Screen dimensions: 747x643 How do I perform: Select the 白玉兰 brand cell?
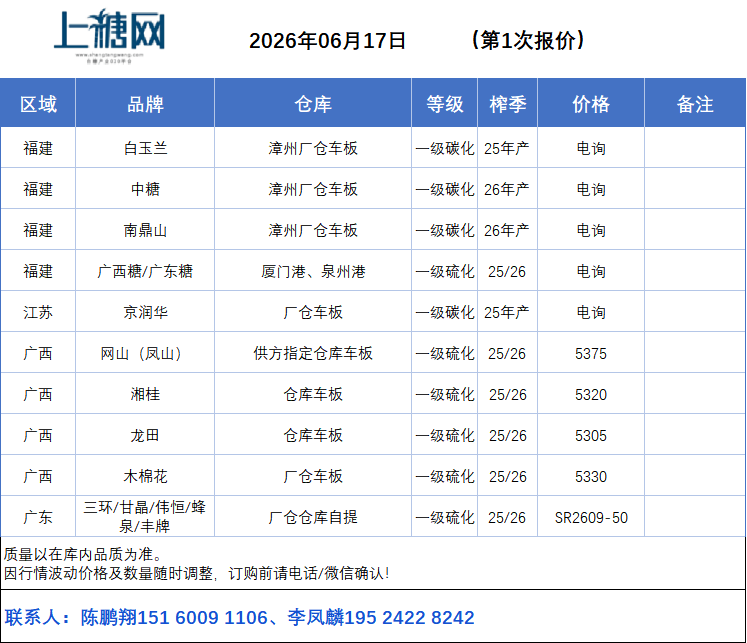pos(145,148)
